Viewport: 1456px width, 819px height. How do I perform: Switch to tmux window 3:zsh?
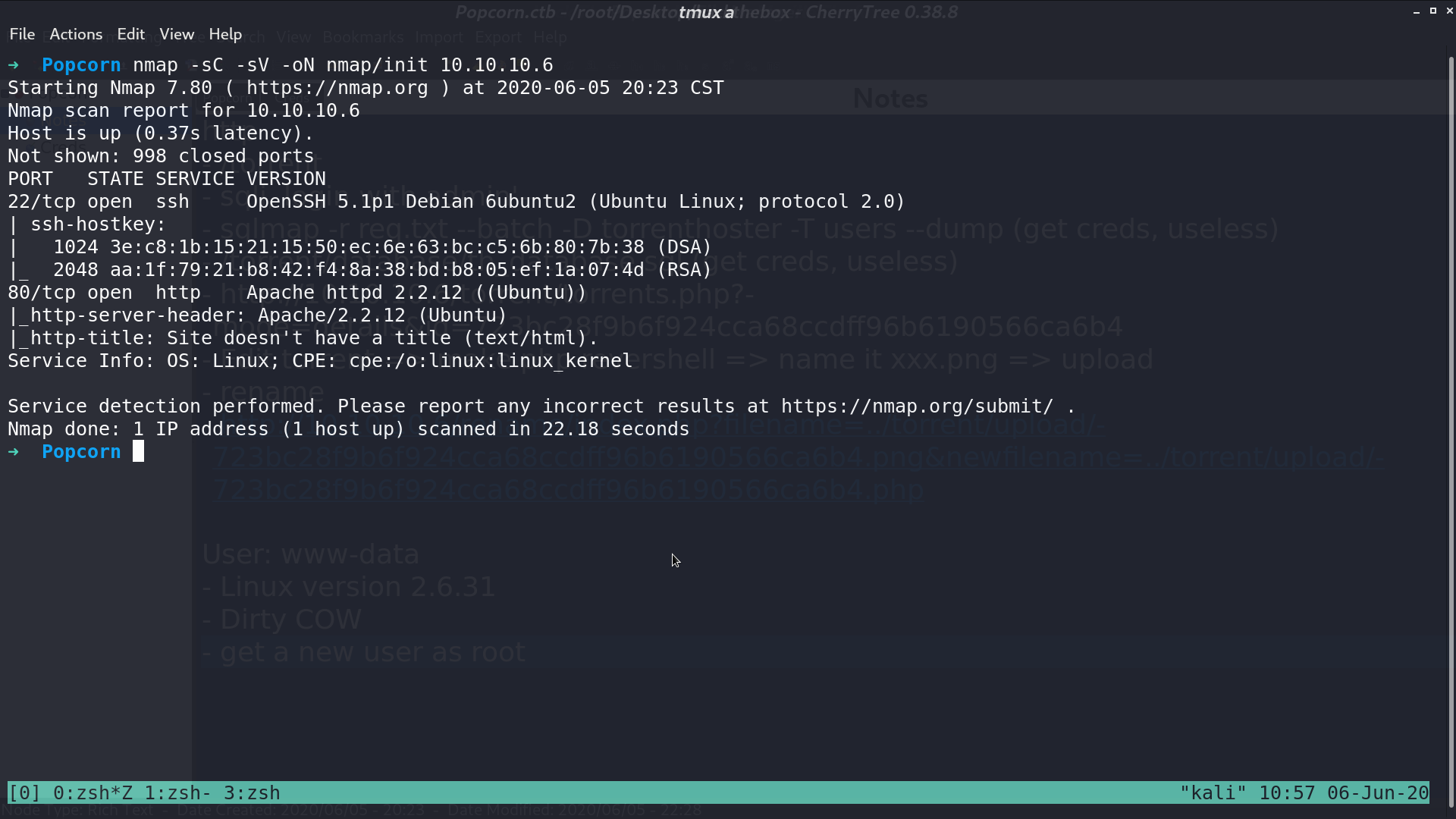click(252, 793)
